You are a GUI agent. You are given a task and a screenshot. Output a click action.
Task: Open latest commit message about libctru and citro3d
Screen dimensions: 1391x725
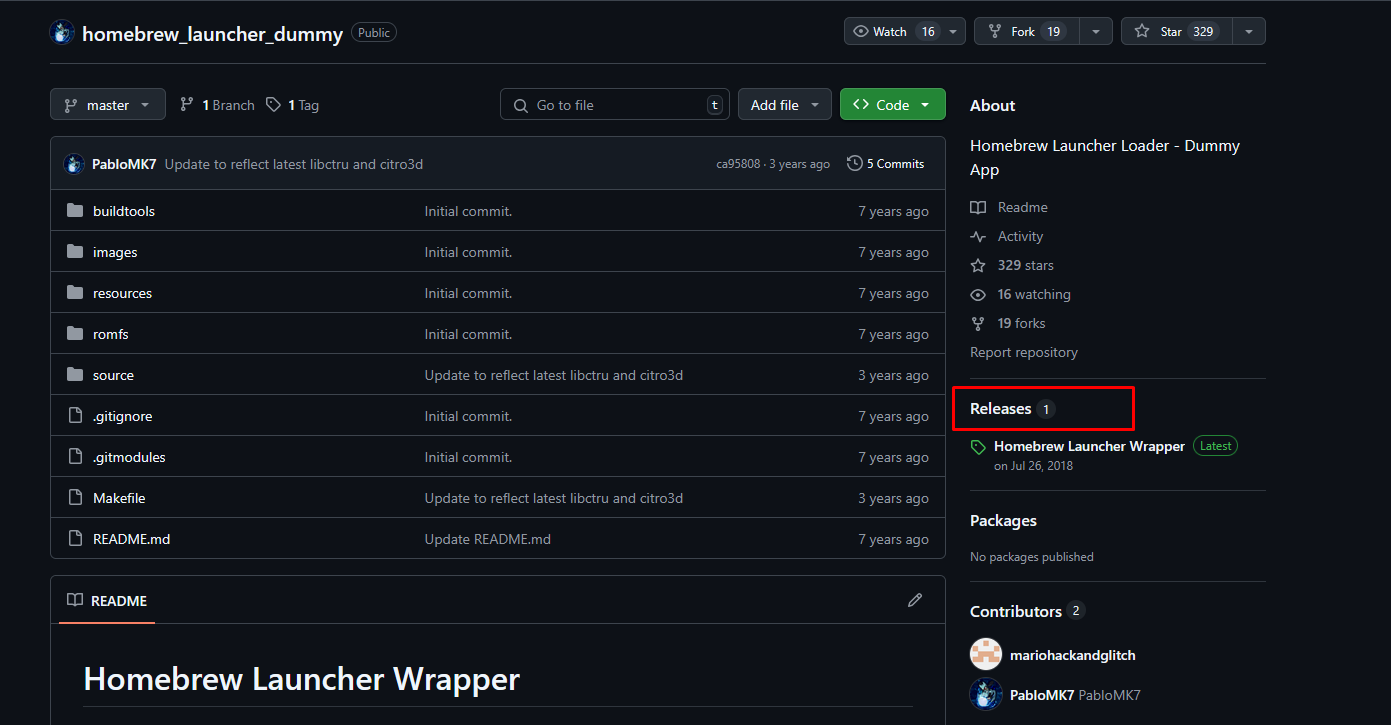[x=294, y=164]
